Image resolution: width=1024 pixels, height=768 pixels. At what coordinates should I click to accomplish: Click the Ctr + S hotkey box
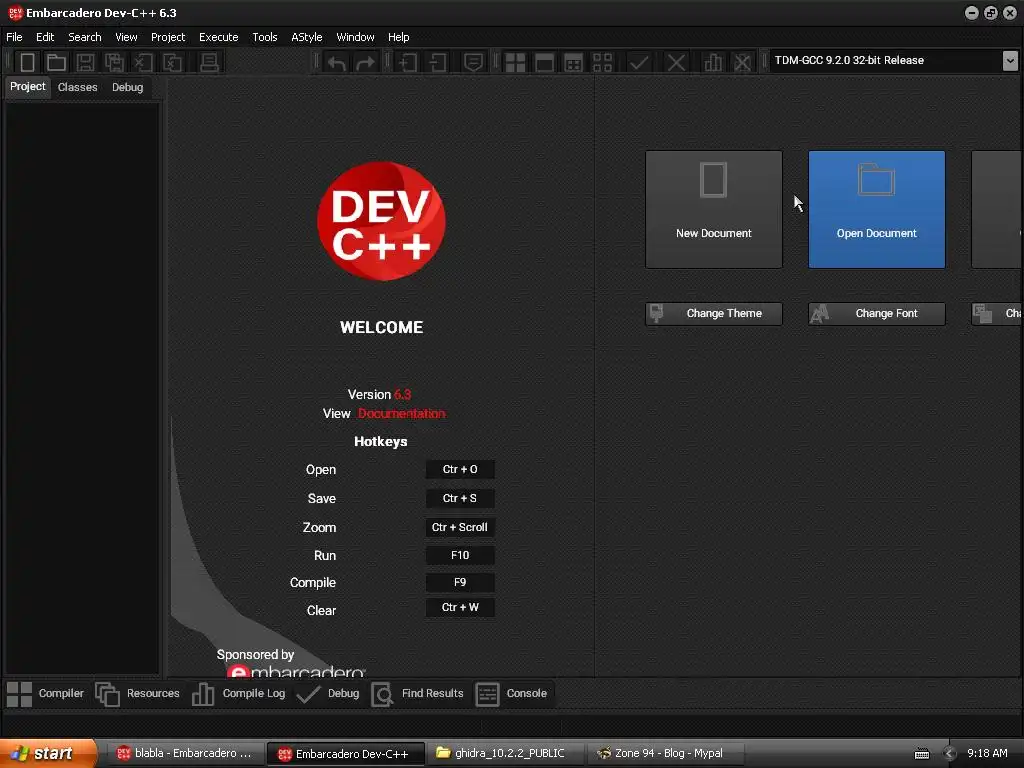(460, 498)
